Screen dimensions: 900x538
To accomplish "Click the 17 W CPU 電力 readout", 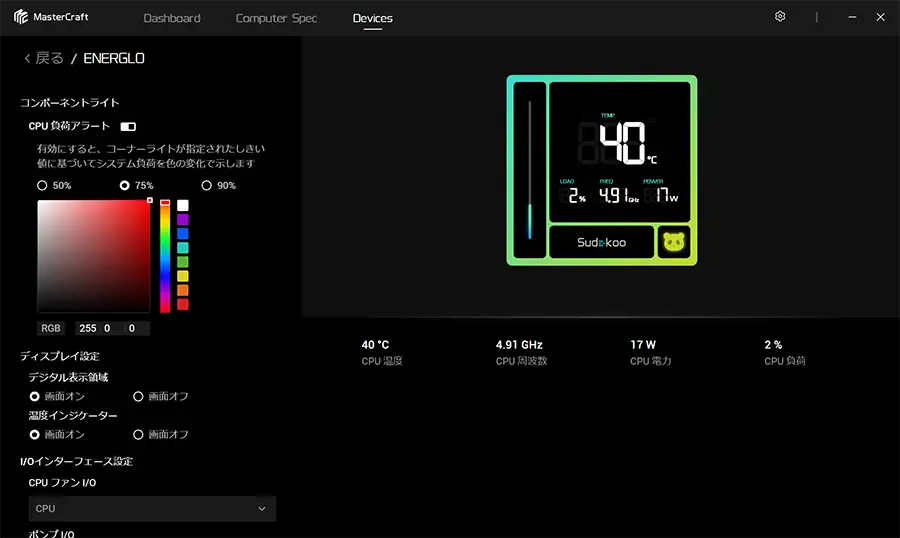I will tap(650, 352).
